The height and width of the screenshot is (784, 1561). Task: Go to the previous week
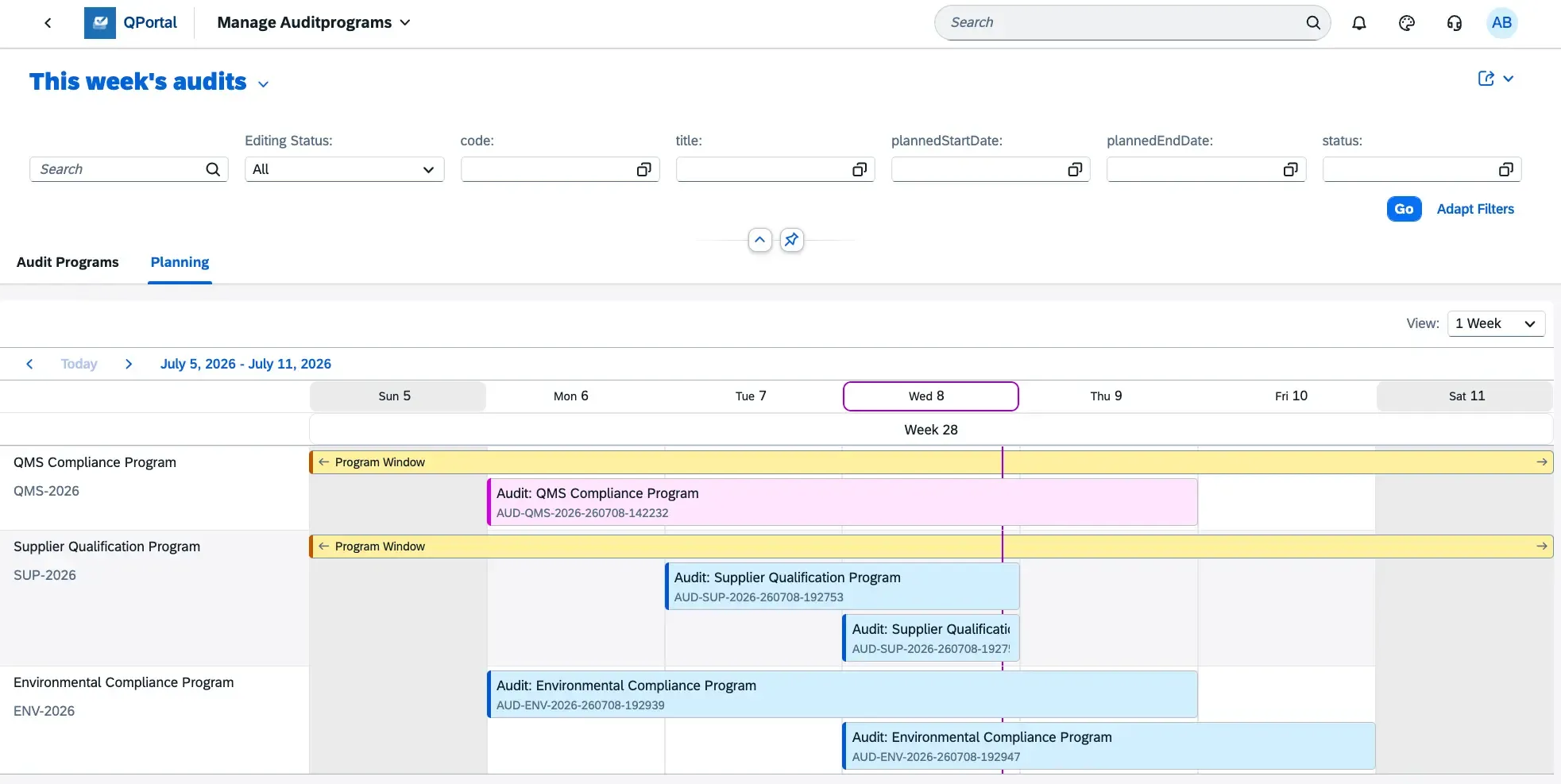tap(29, 364)
